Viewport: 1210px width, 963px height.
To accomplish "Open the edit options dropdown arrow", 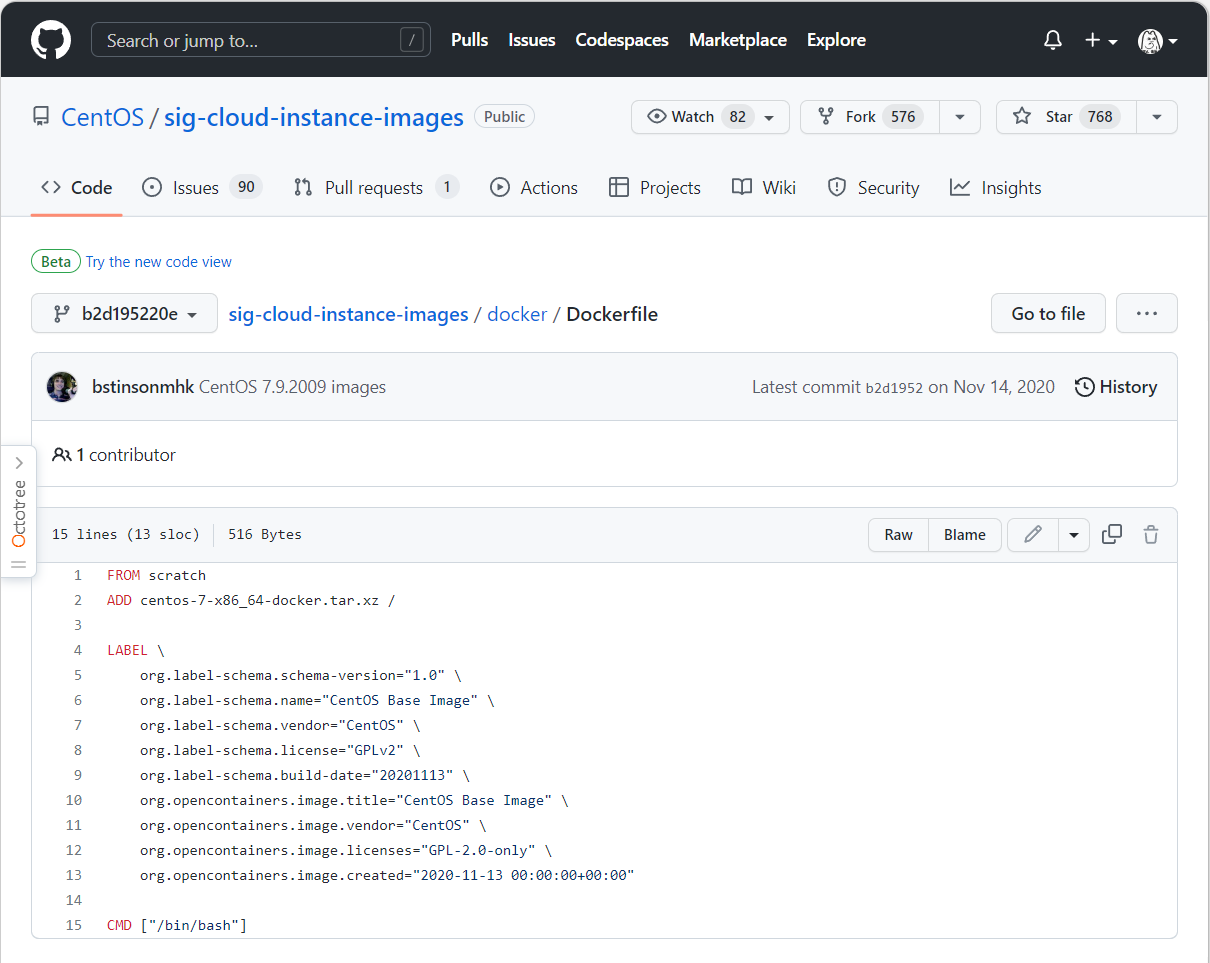I will tap(1074, 535).
